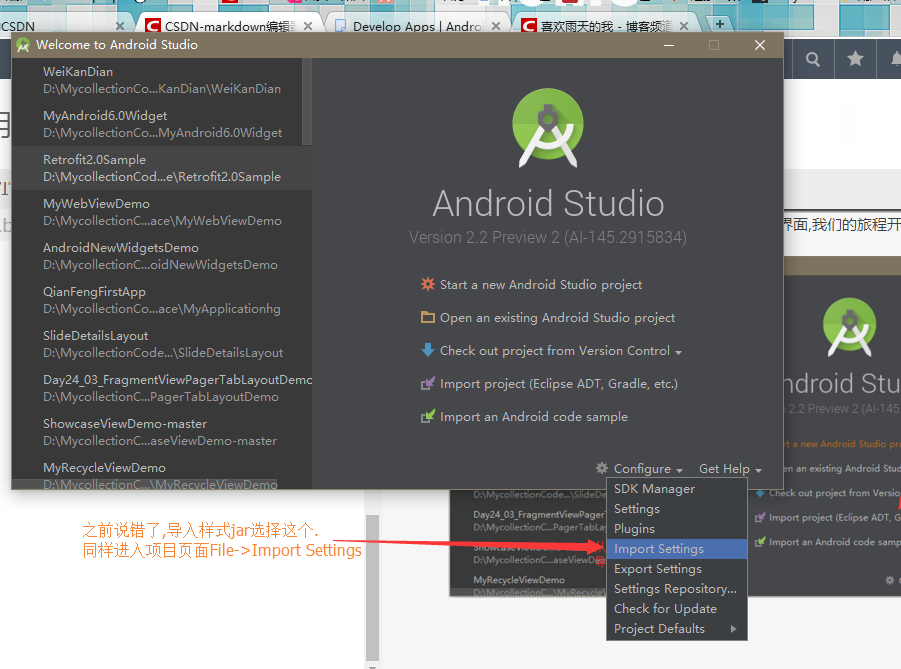This screenshot has height=669, width=901.
Task: Click the CSDN logo on the markdown editor tab
Action: pyautogui.click(x=153, y=26)
